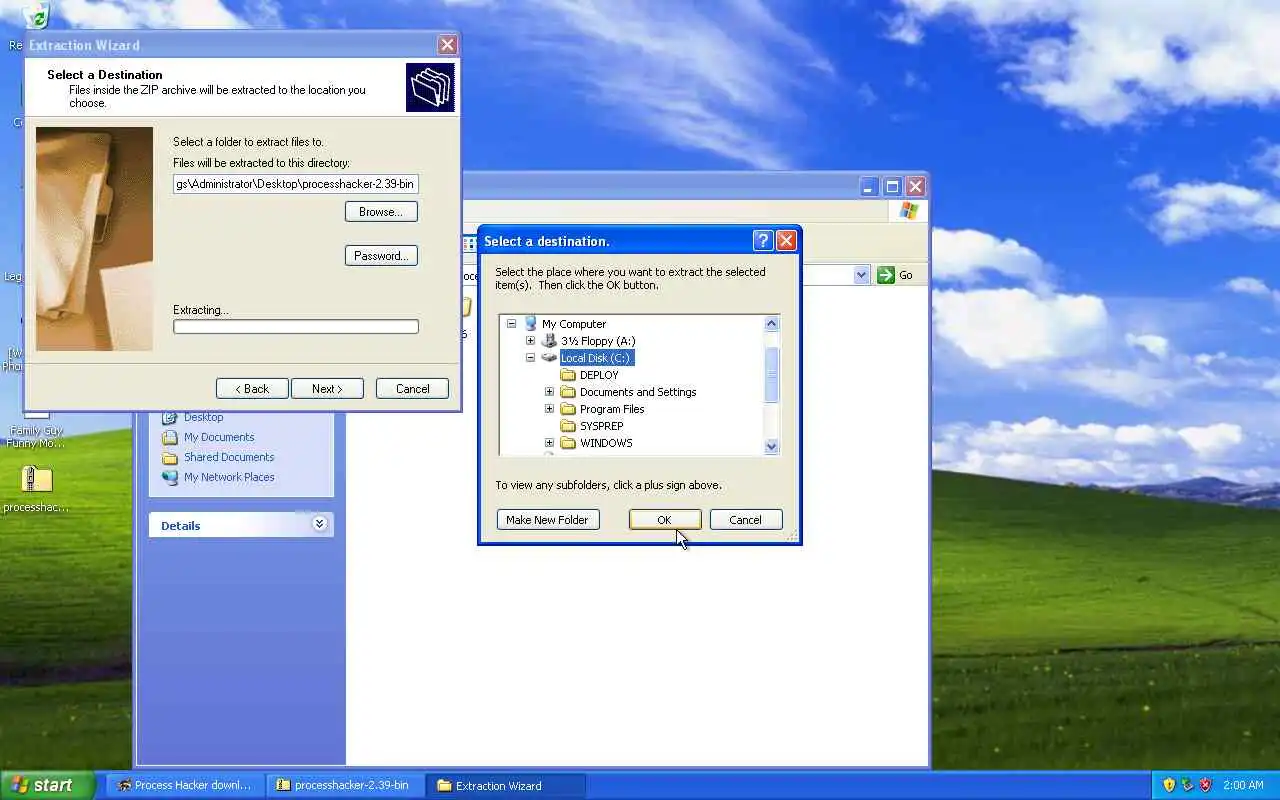The width and height of the screenshot is (1280, 800).
Task: Click the Make New Folder button
Action: point(547,520)
